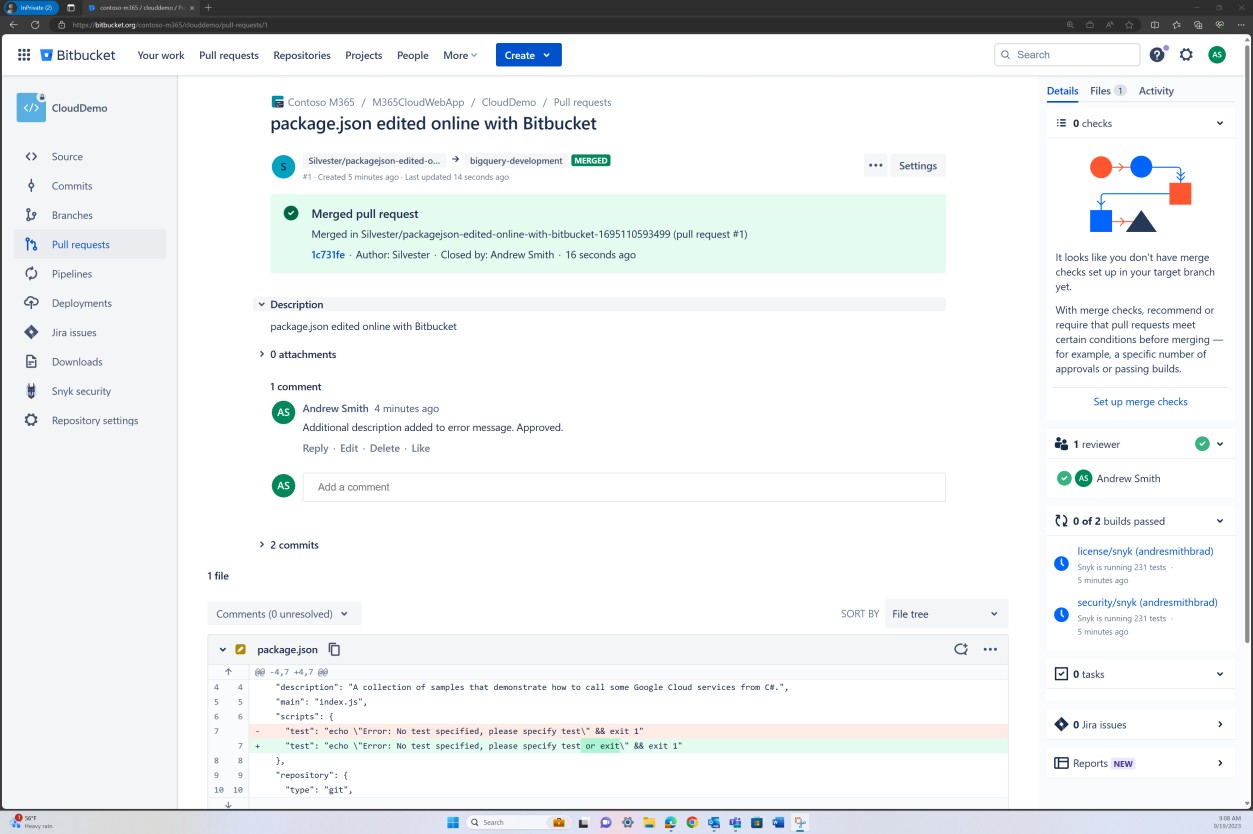Open the Create dropdown menu
Screen dimensions: 1253x834
point(528,55)
